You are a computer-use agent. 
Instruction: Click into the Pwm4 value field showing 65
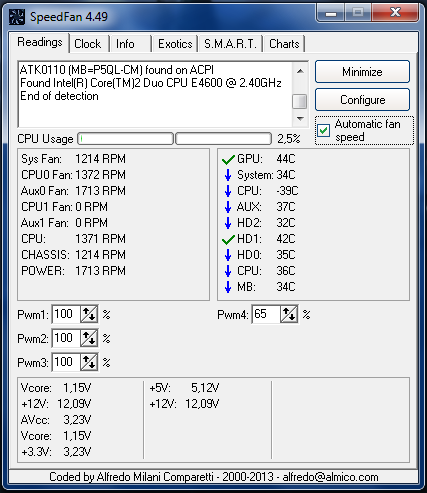(266, 314)
